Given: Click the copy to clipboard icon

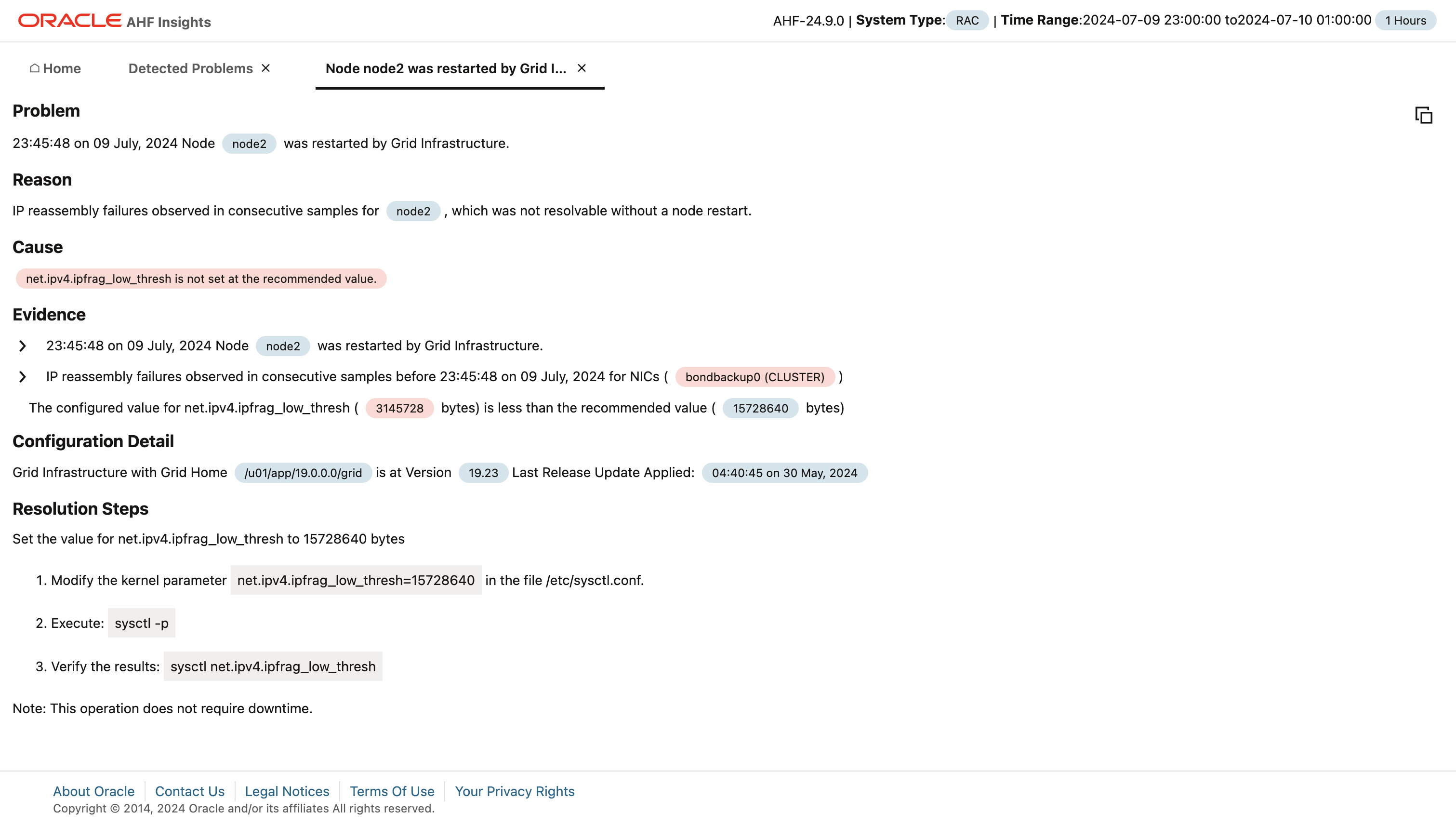Looking at the screenshot, I should (x=1423, y=115).
